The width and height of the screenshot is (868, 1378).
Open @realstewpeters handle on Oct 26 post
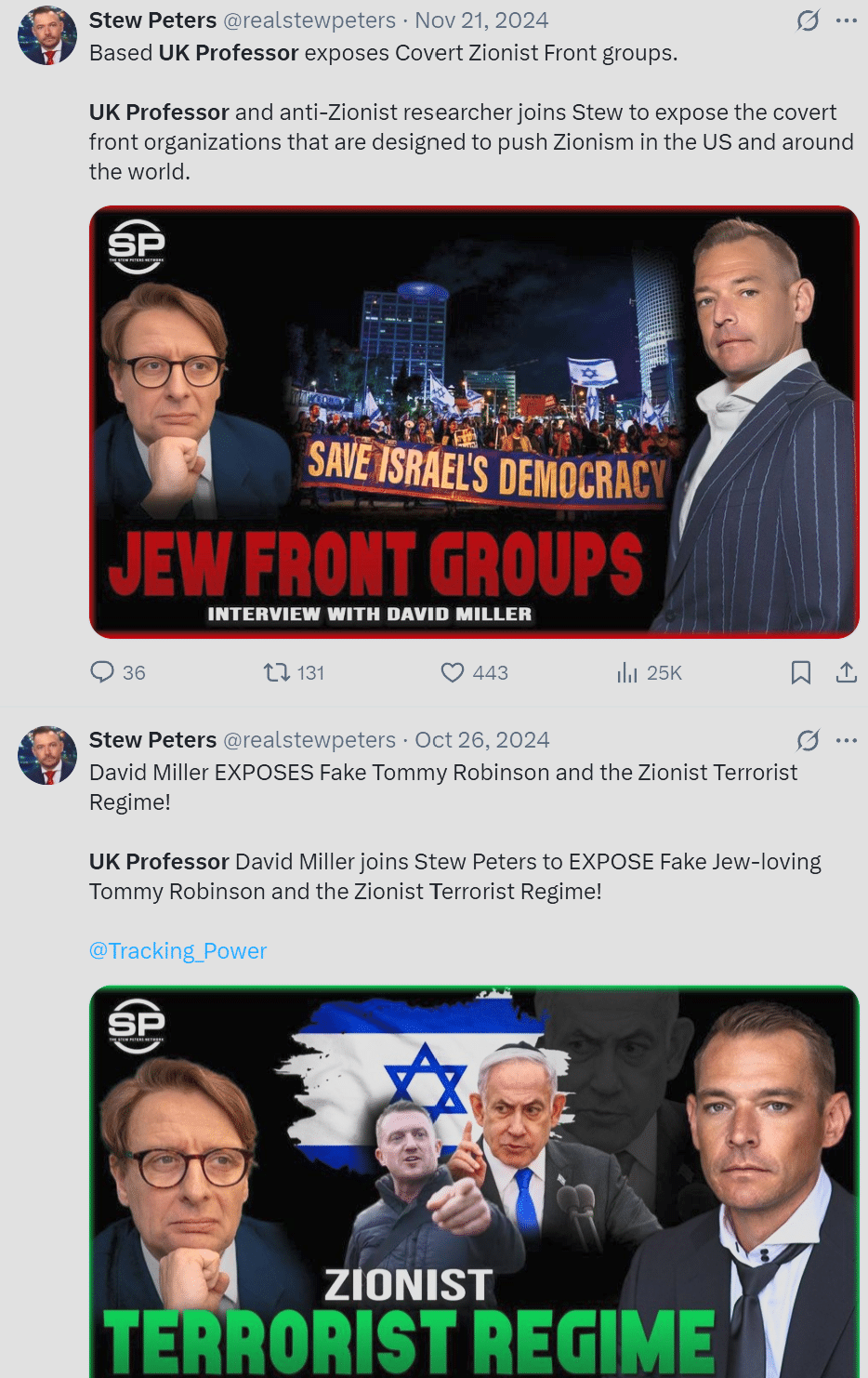click(309, 740)
